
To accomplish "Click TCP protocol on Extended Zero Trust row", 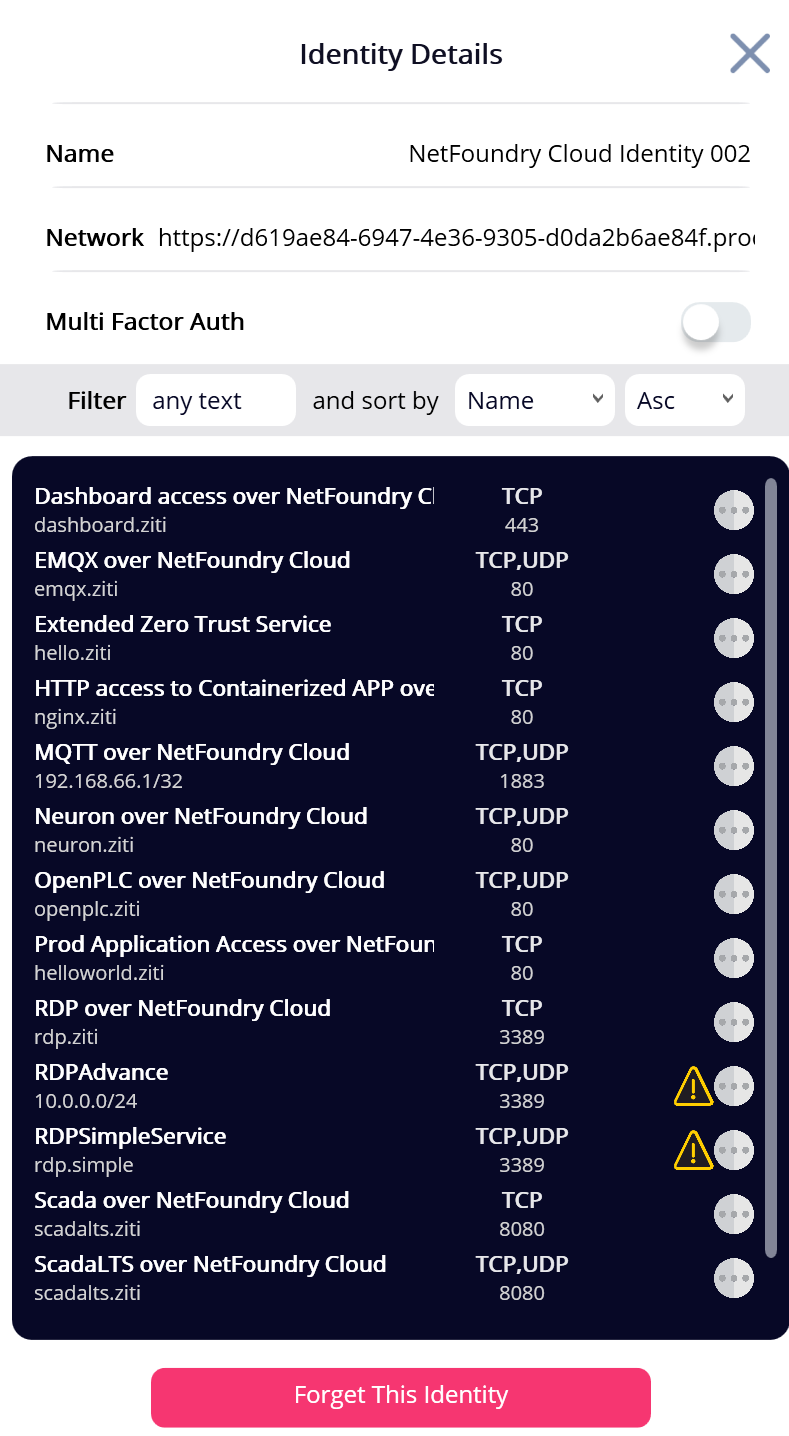I will tap(522, 624).
